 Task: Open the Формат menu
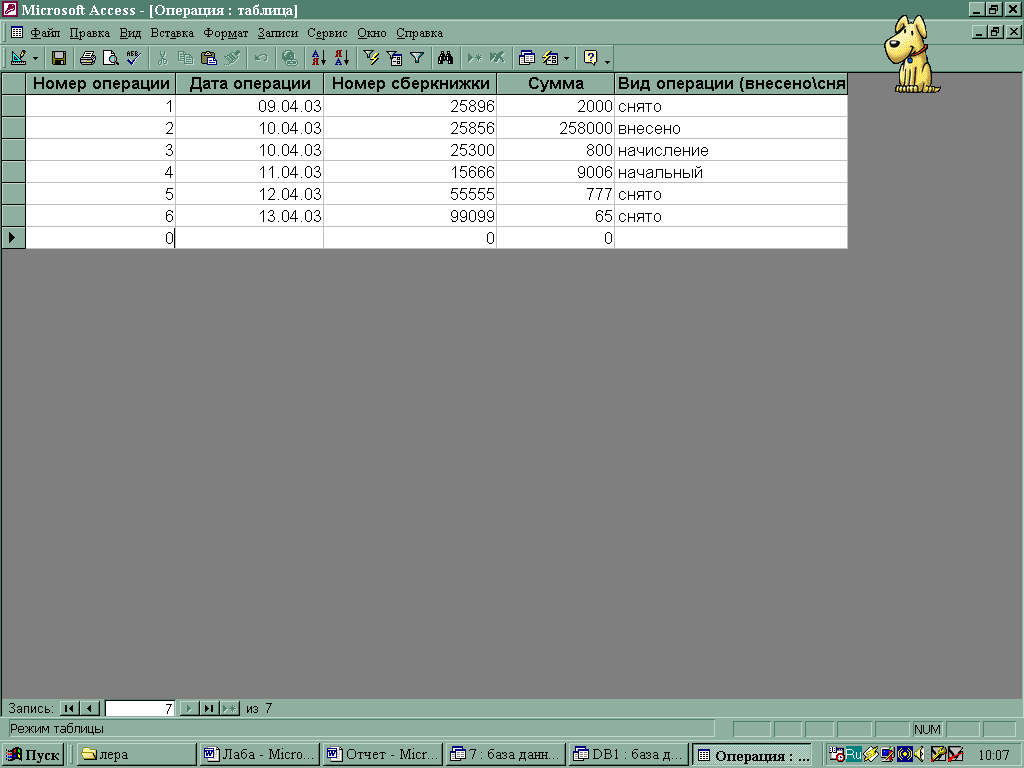point(225,33)
